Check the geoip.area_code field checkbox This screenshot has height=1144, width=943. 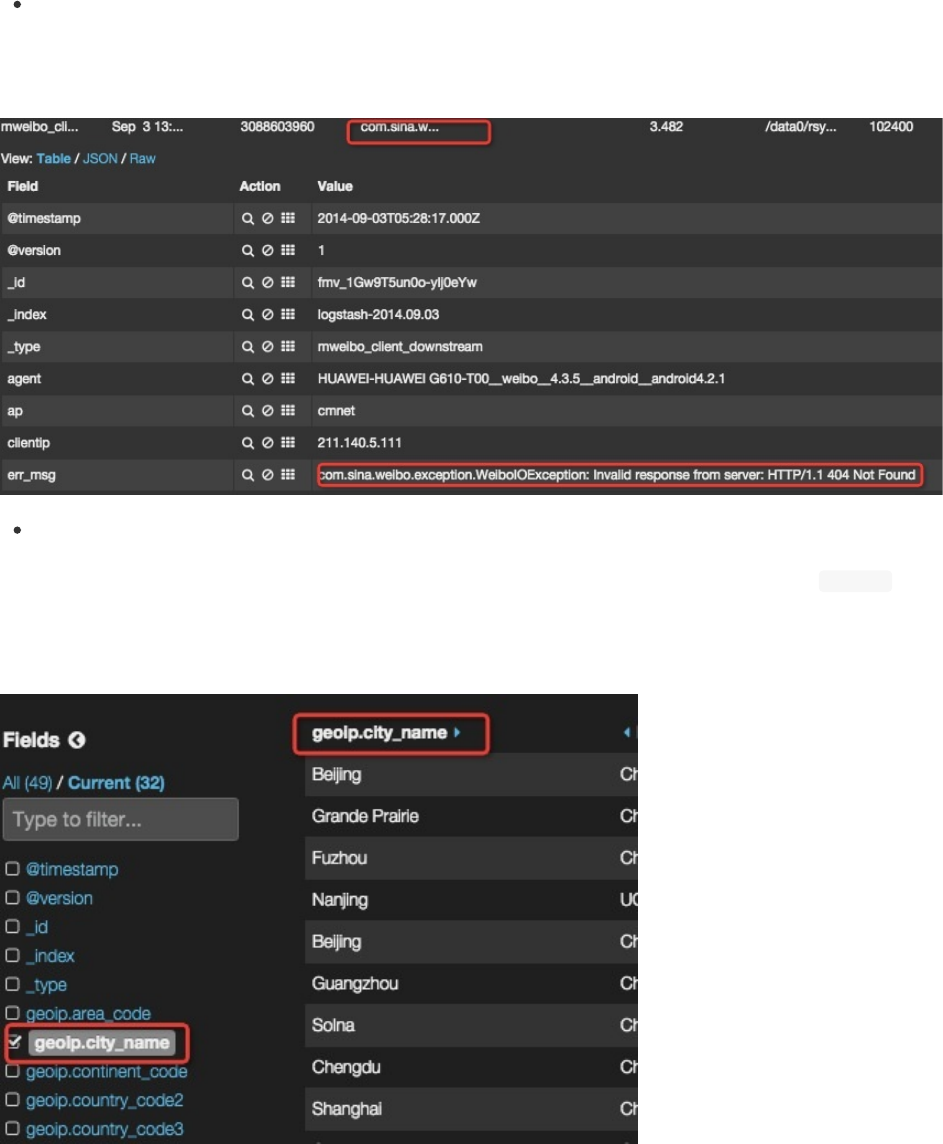click(12, 1013)
